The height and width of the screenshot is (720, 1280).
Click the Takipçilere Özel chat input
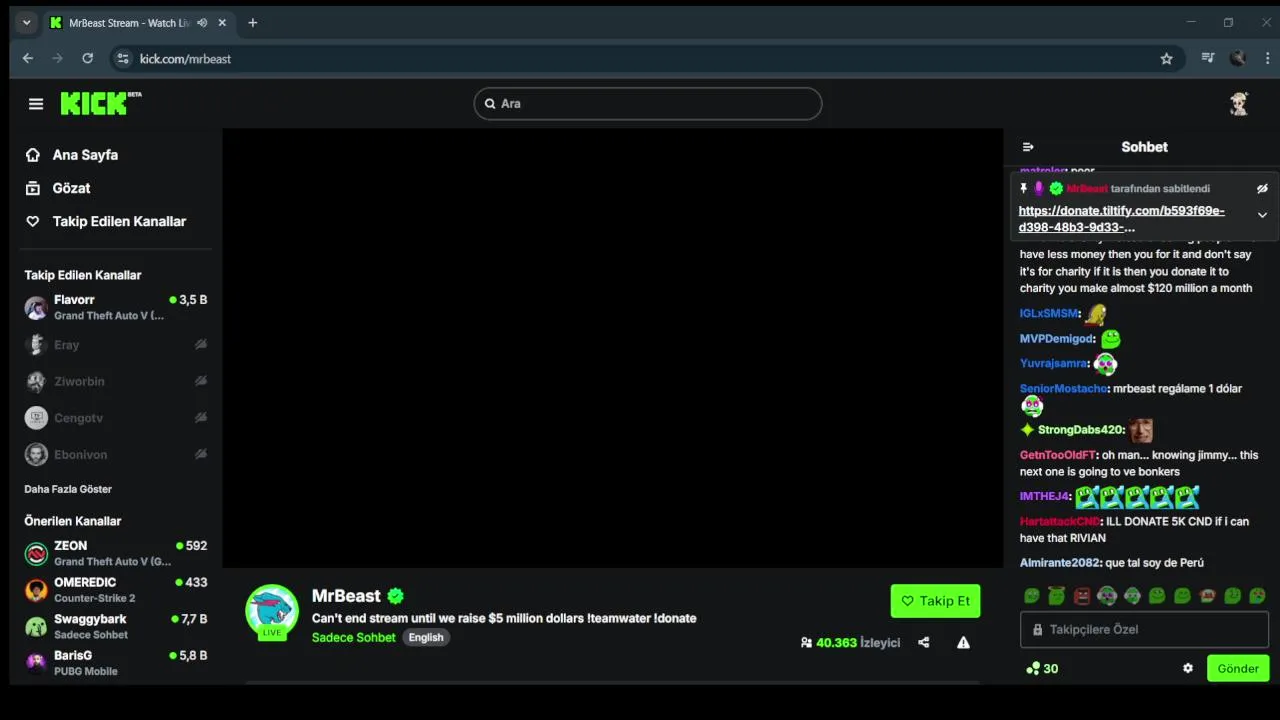[x=1144, y=629]
